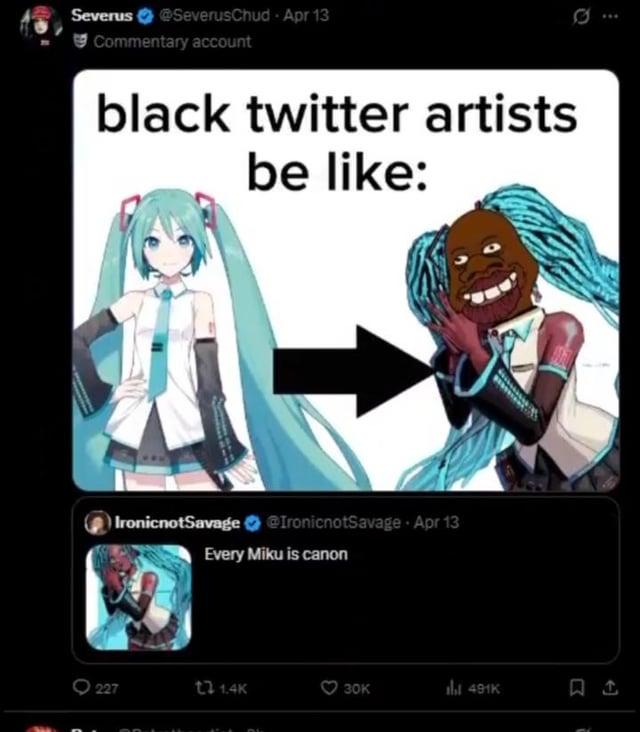Click the Grok slash-circle icon
The image size is (640, 732).
(581, 17)
